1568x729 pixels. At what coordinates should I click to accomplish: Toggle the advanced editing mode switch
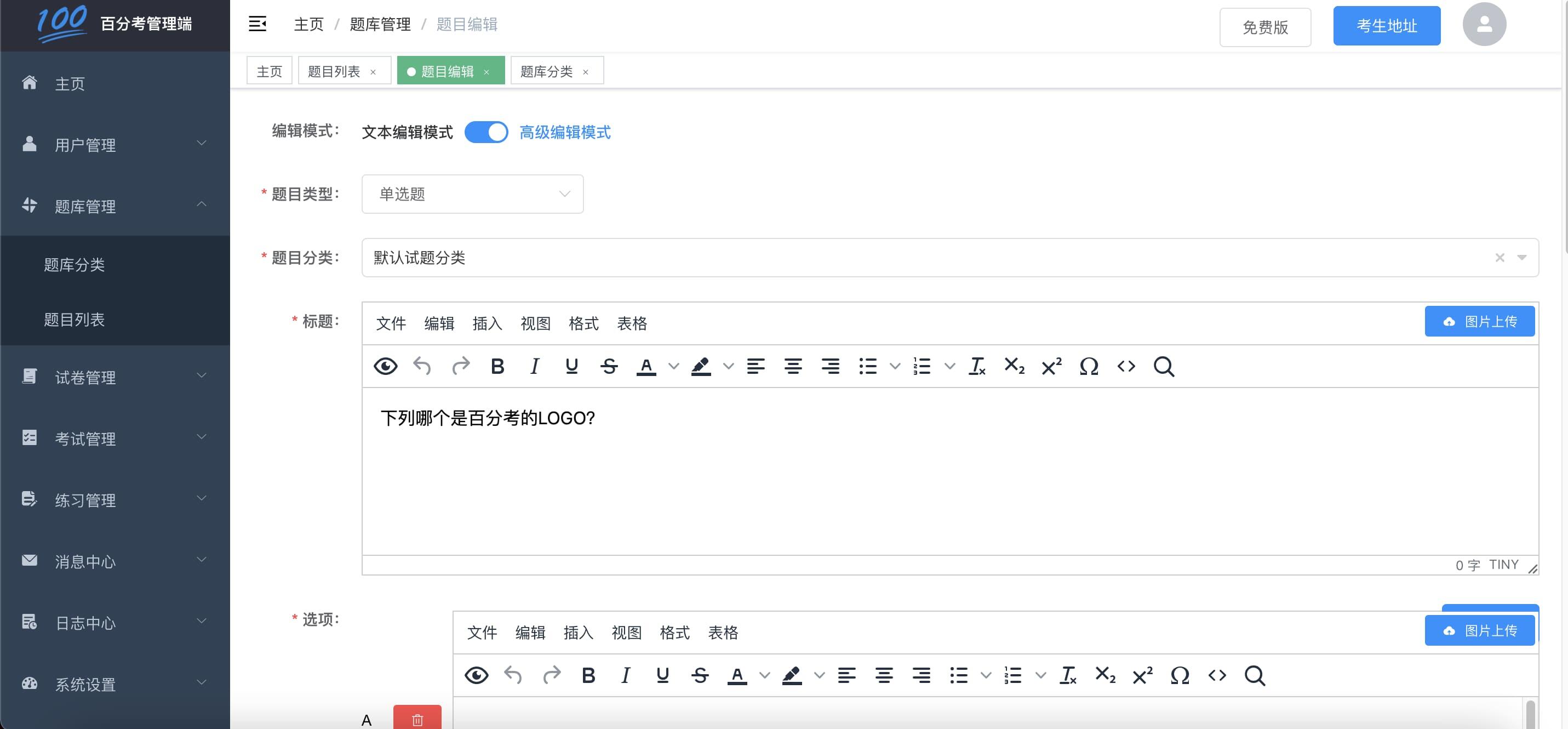(x=486, y=132)
